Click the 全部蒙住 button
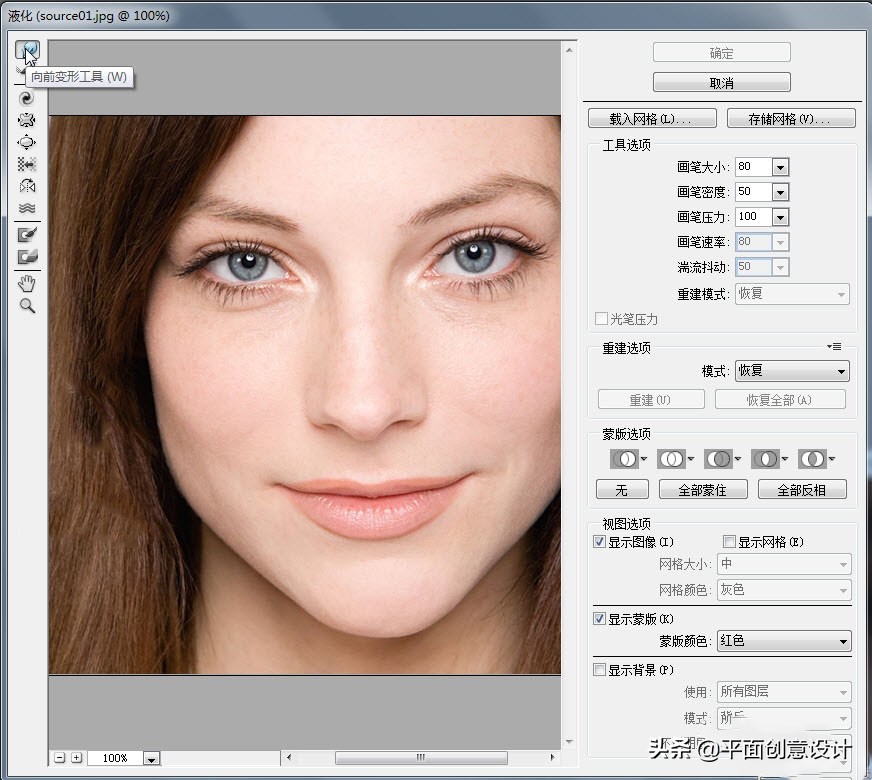Screen dimensions: 872x780 click(x=701, y=490)
